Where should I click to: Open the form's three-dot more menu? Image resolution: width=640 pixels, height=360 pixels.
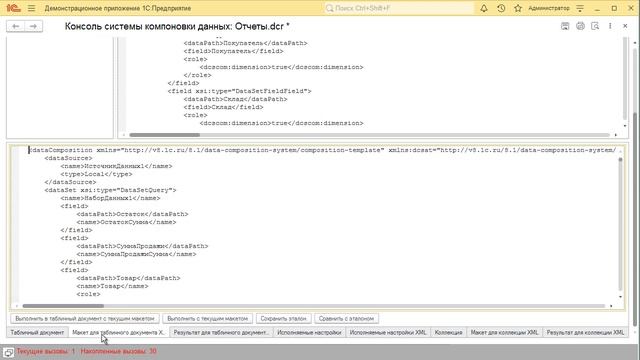click(x=610, y=26)
